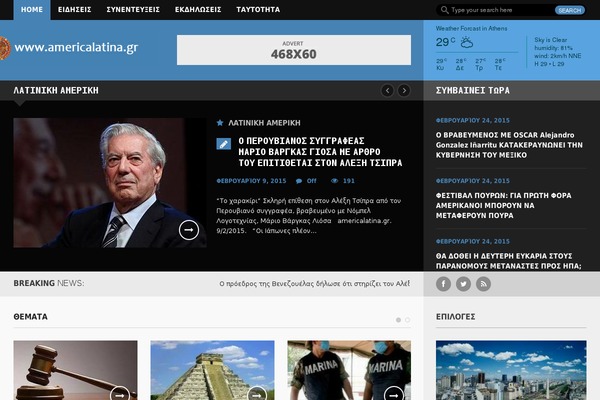Go to previous slide with left arrow
The image size is (600, 400).
pyautogui.click(x=387, y=91)
